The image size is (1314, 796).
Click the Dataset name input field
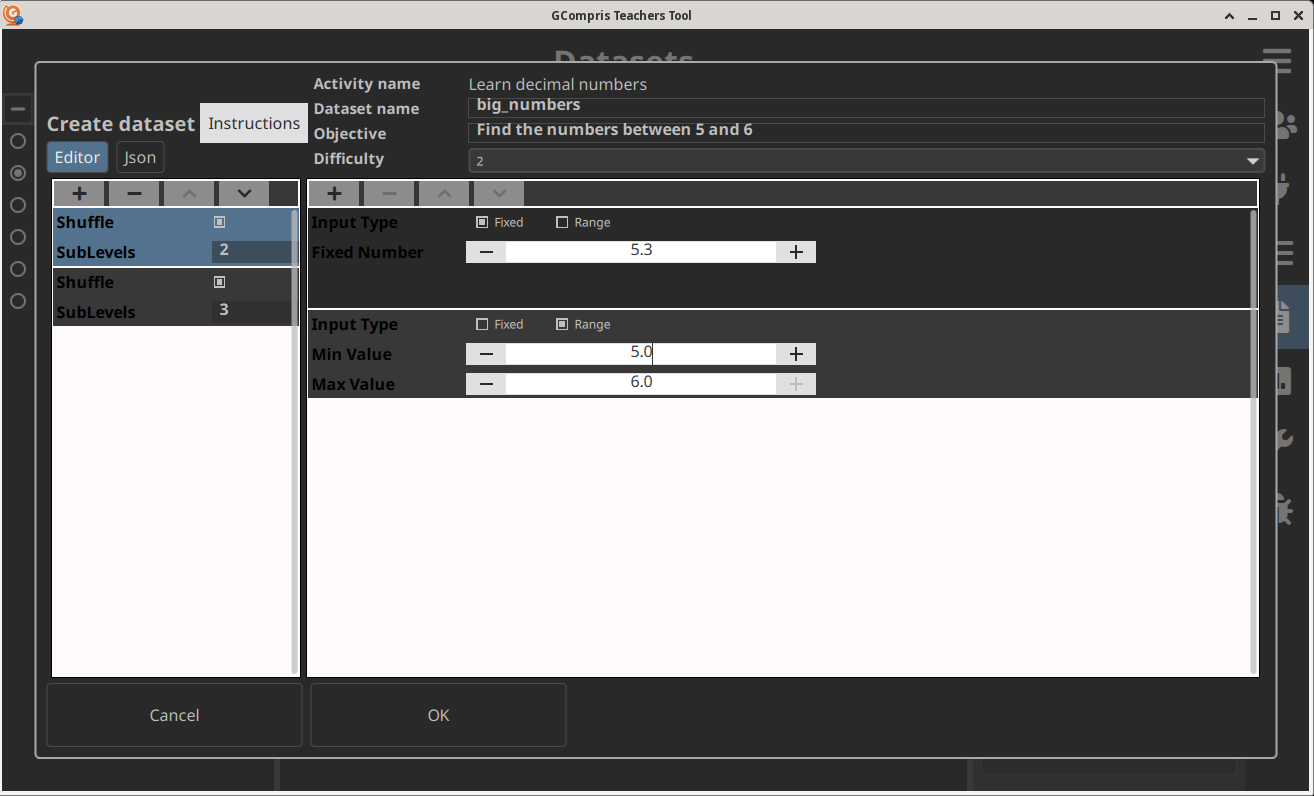point(866,107)
